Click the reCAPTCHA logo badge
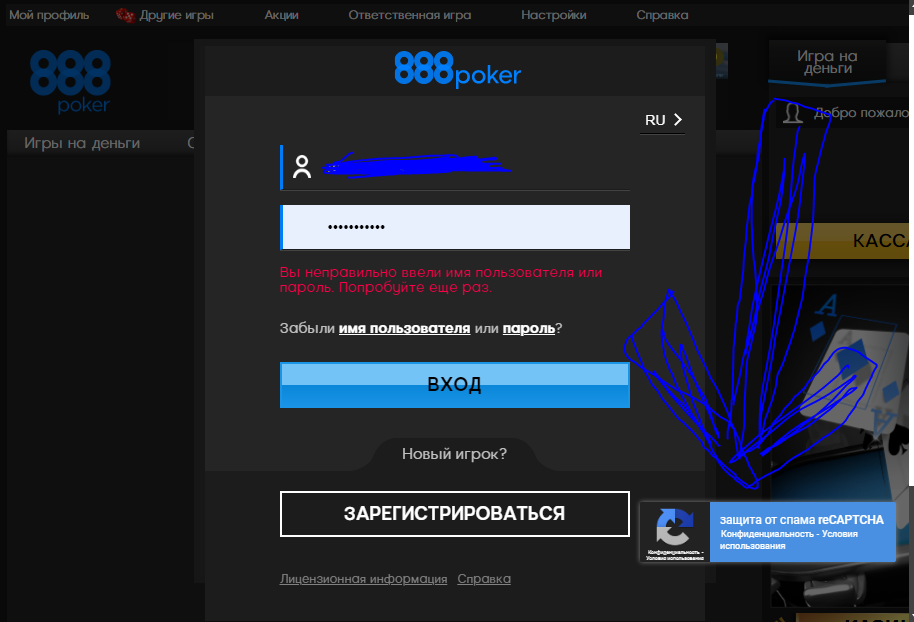914x622 pixels. coord(675,526)
